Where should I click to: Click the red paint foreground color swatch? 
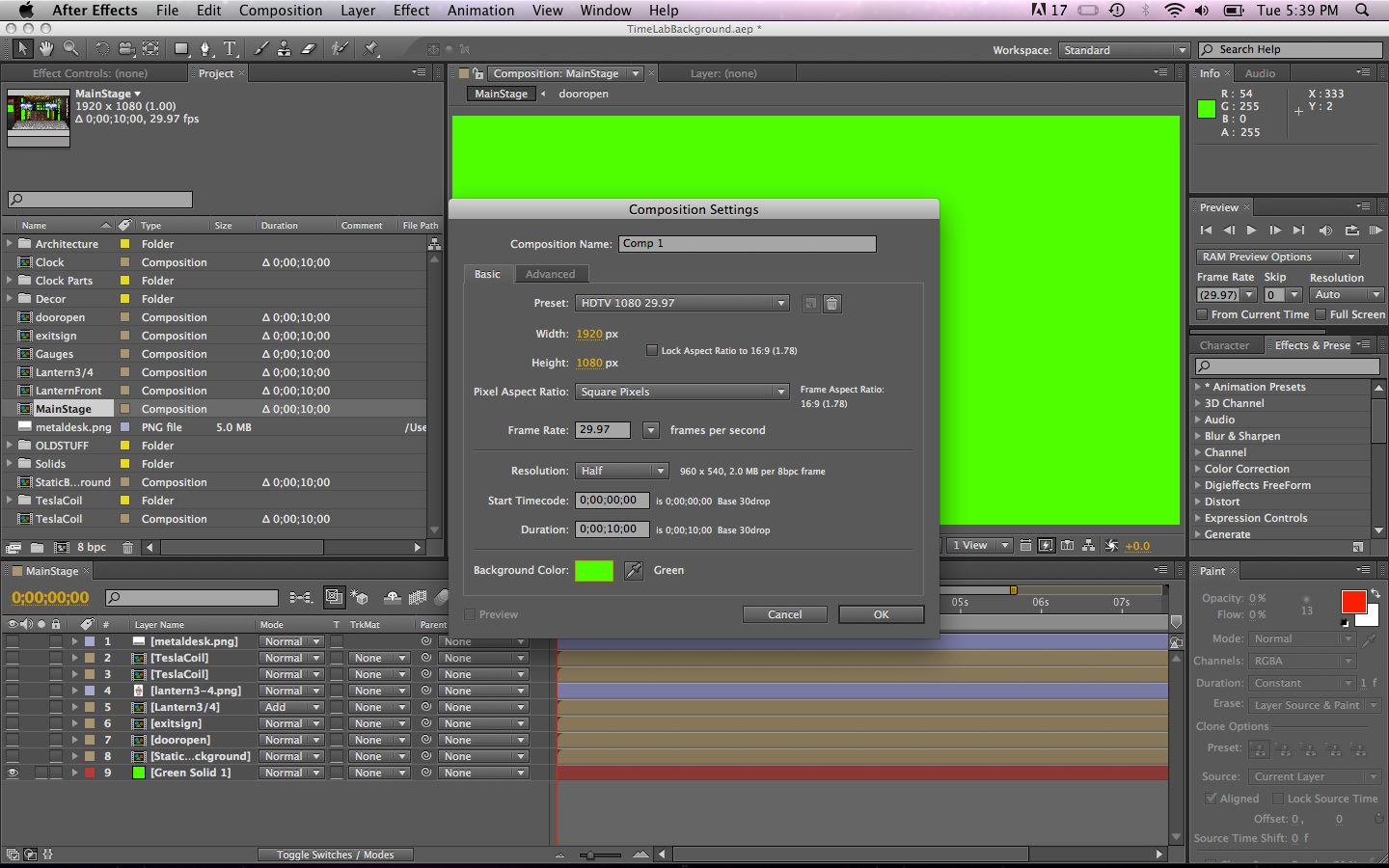(x=1353, y=602)
